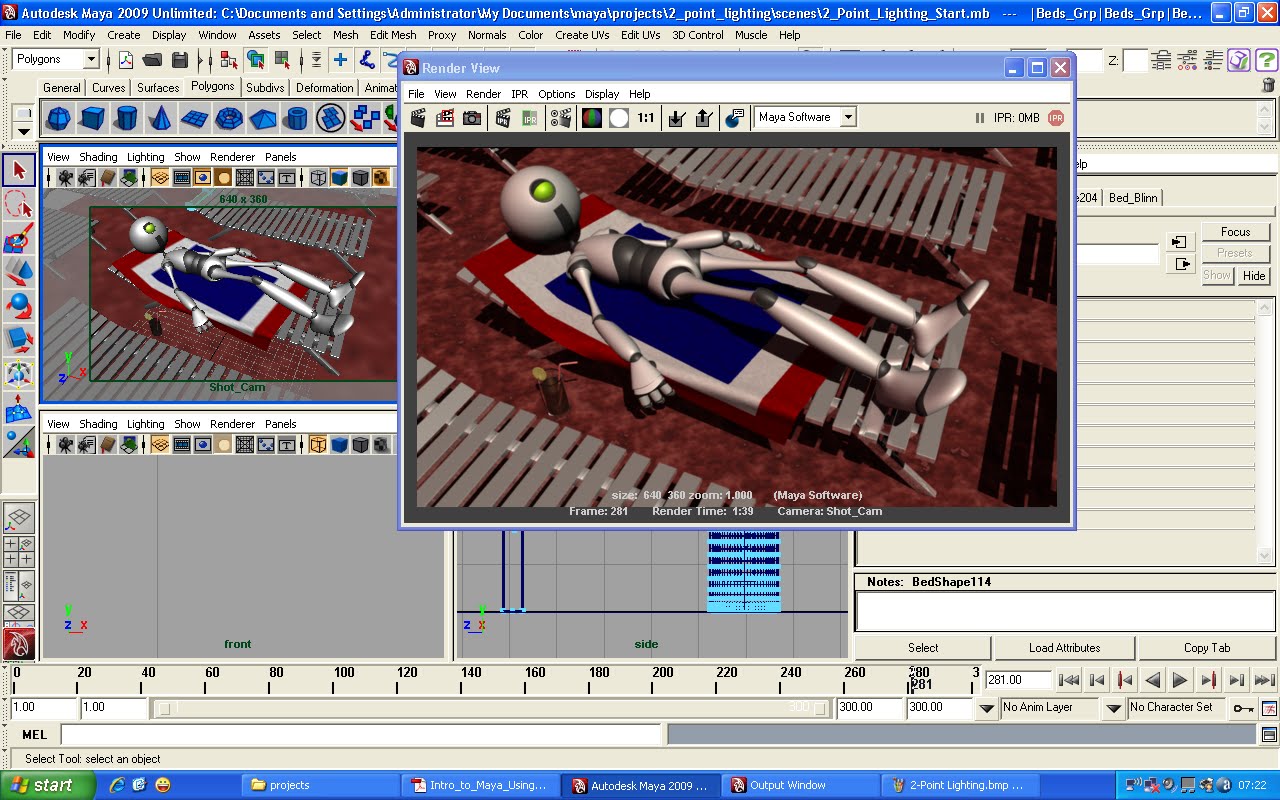This screenshot has width=1280, height=800.
Task: Show render diagnostics info icon
Action: click(735, 118)
